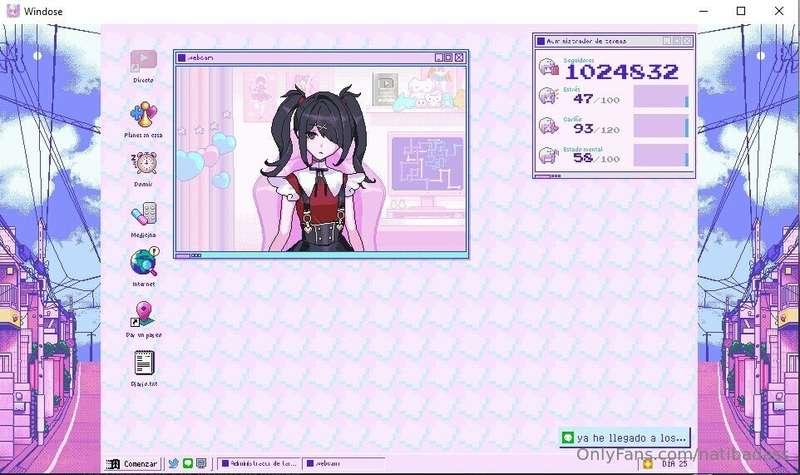Image resolution: width=800 pixels, height=475 pixels.
Task: Open the Directo streaming desktop icon
Action: [143, 62]
